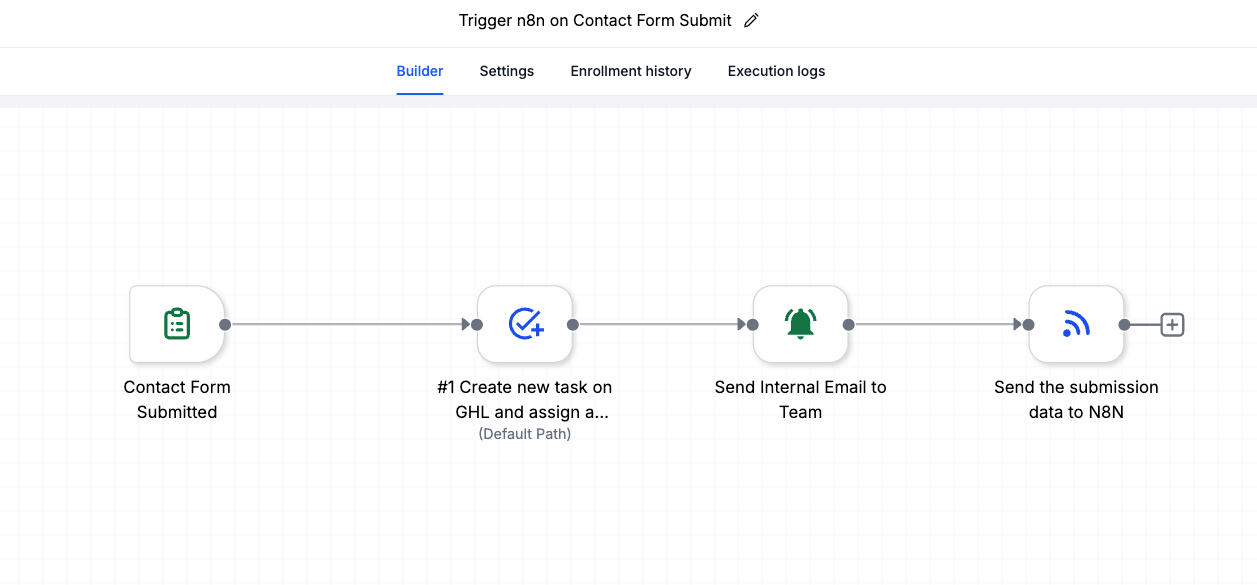
Task: Click the pencil icon to rename workflow
Action: coord(751,21)
